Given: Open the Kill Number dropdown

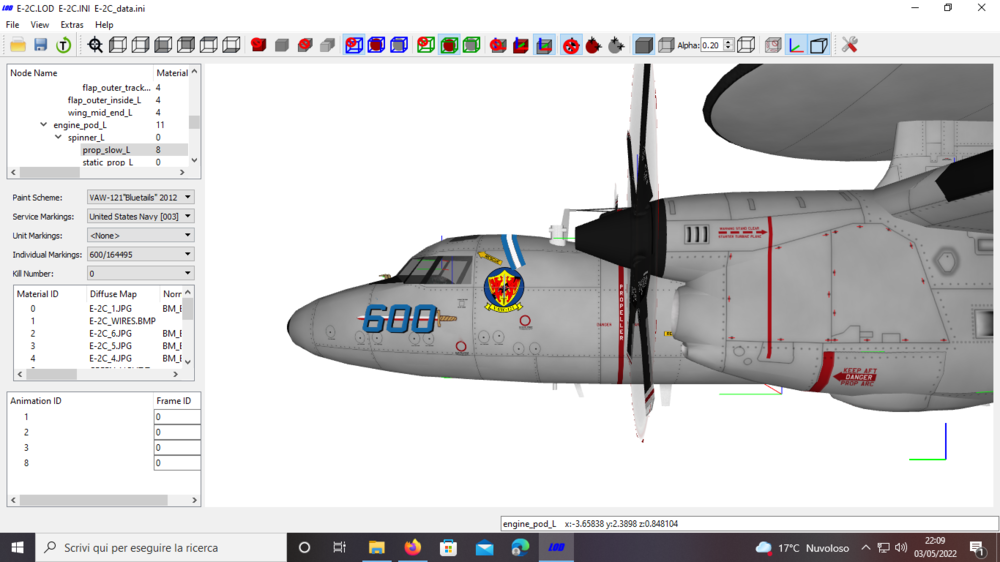Looking at the screenshot, I should (140, 273).
